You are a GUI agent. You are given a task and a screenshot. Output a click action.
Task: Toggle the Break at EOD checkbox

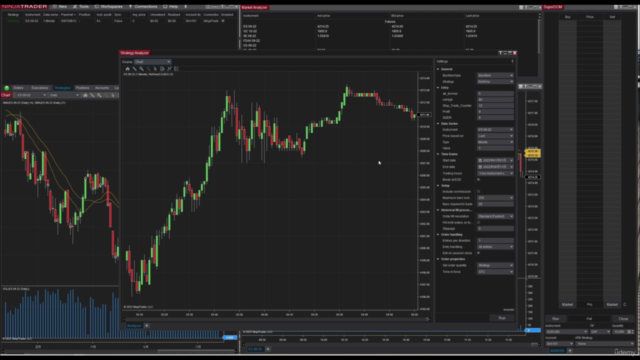(479, 180)
